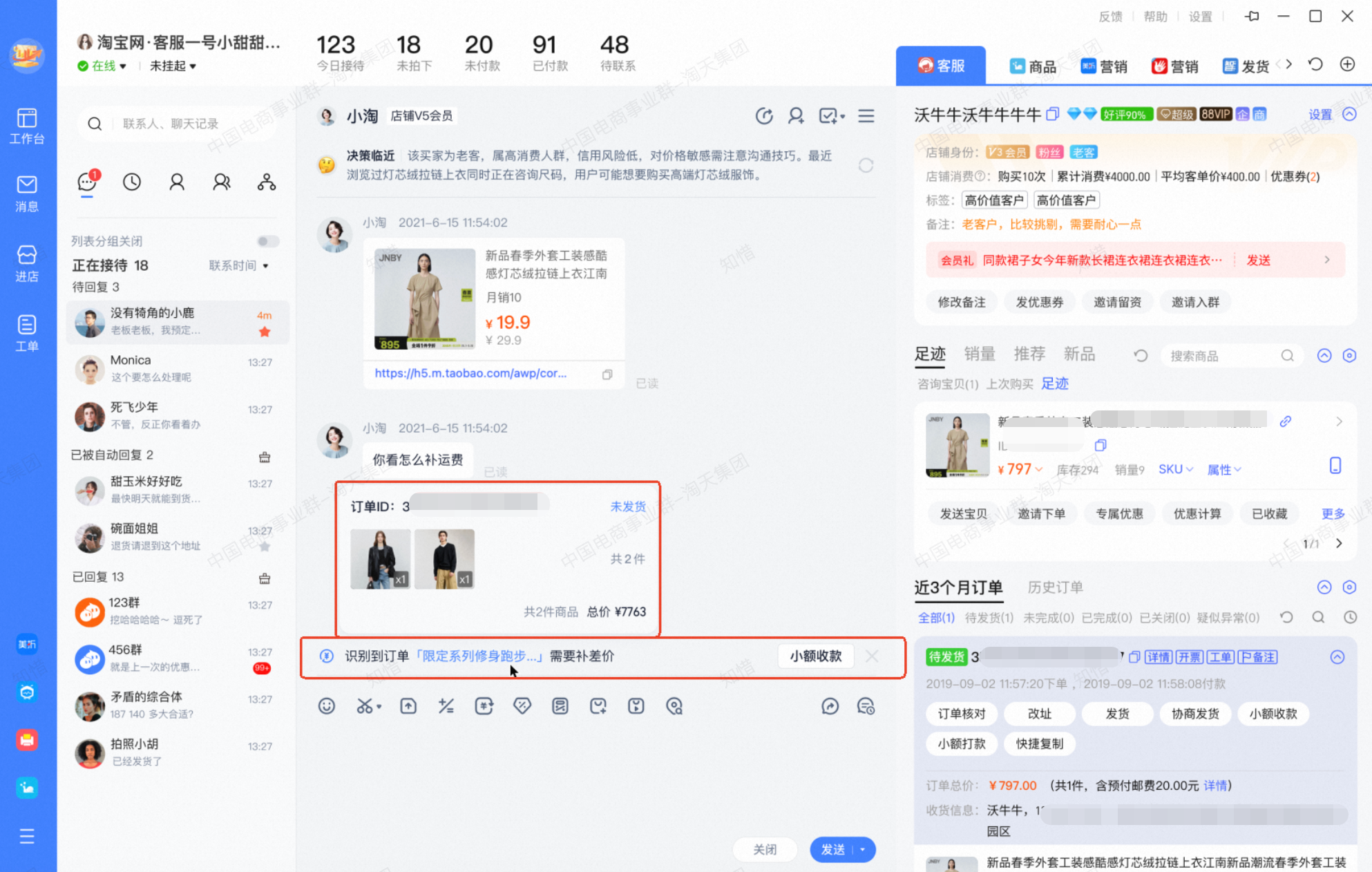Switch to the 客服 tab
This screenshot has width=1372, height=872.
pyautogui.click(x=941, y=66)
